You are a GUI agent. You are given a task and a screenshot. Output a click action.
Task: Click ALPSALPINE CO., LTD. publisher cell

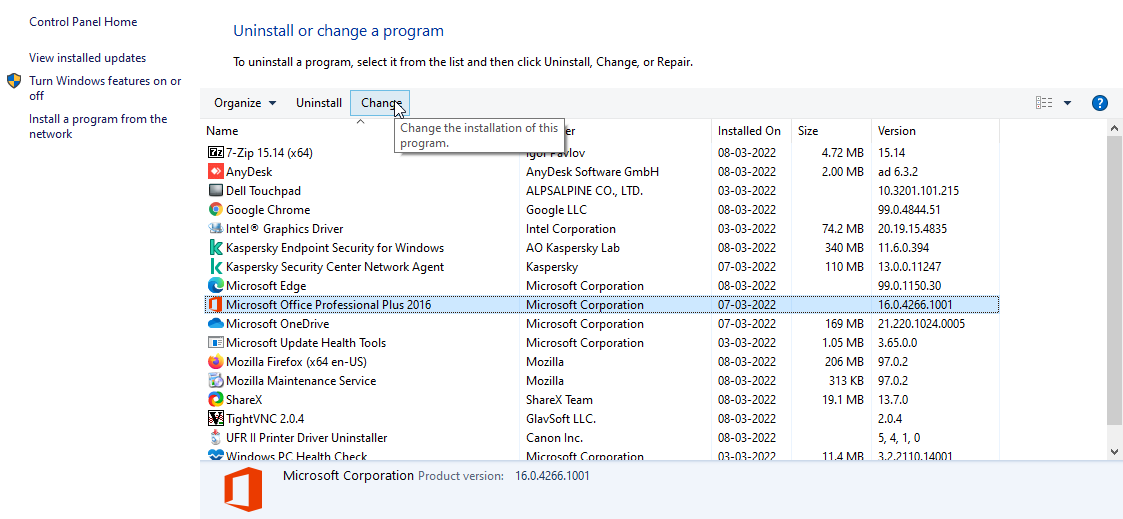point(584,190)
